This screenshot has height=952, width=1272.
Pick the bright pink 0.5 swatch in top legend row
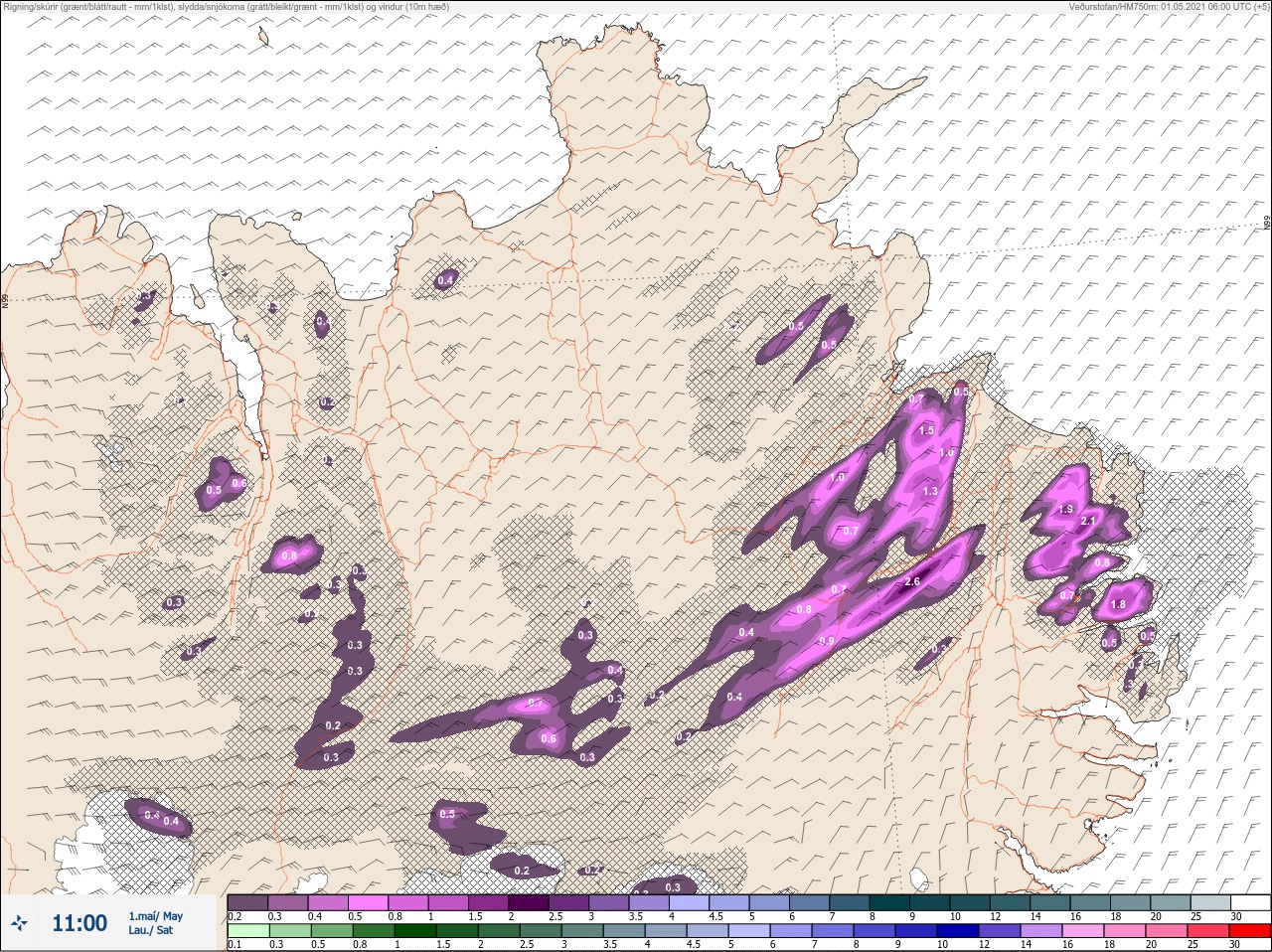pos(369,902)
